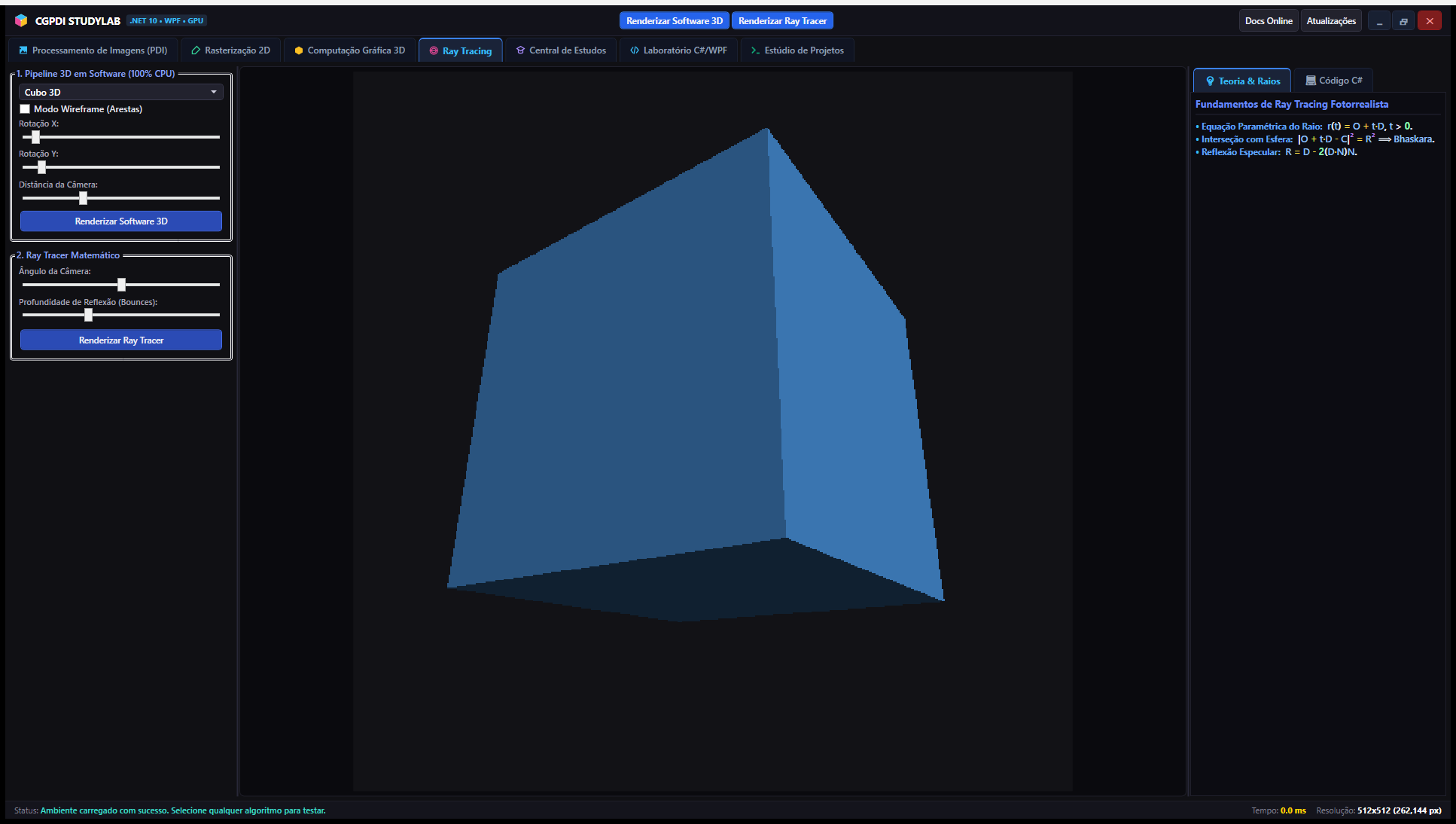Click the Profundidade de Reflexão slider thumb
The image size is (1456, 824).
(x=88, y=315)
